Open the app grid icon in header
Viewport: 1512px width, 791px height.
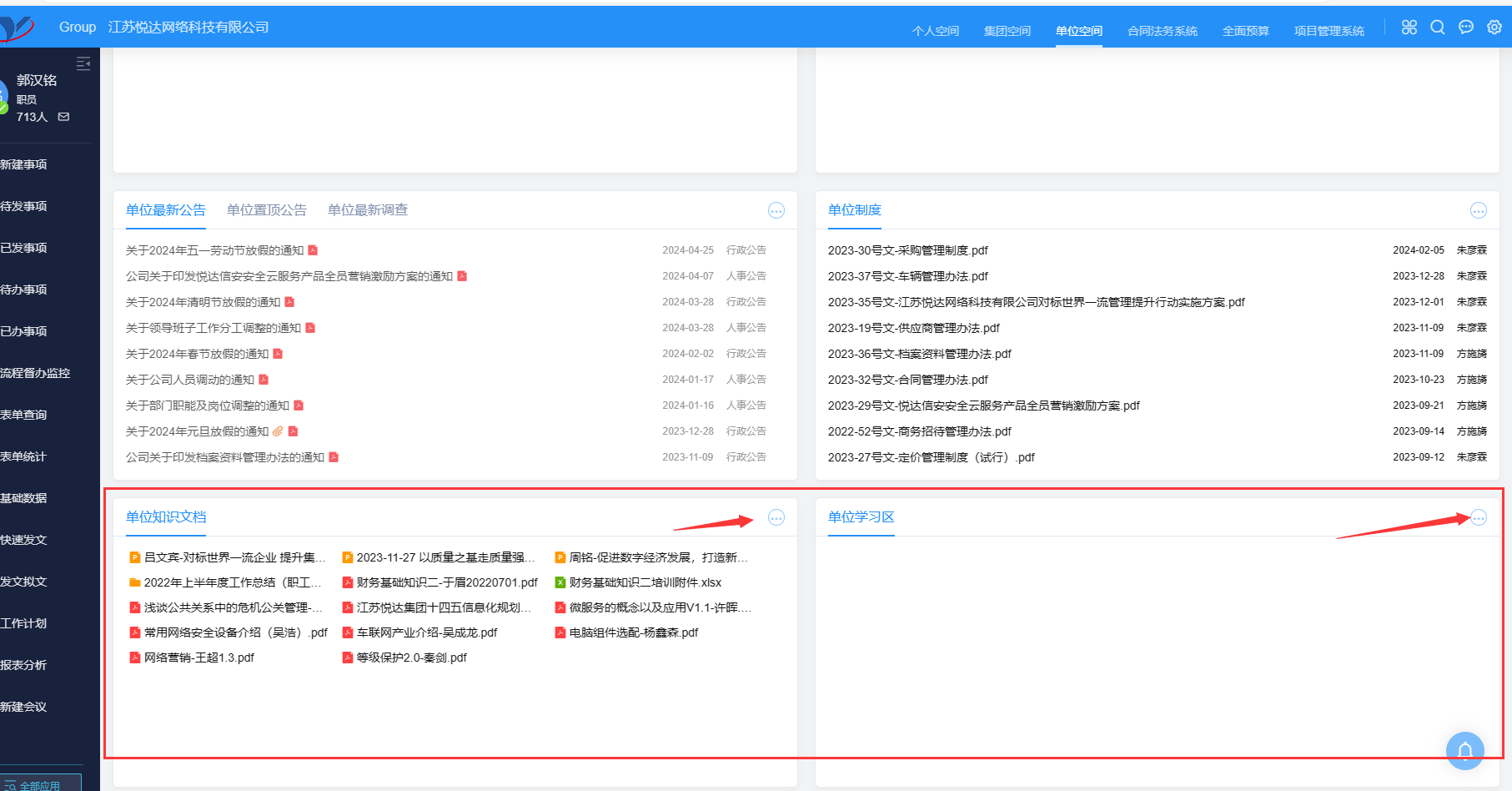coord(1409,28)
